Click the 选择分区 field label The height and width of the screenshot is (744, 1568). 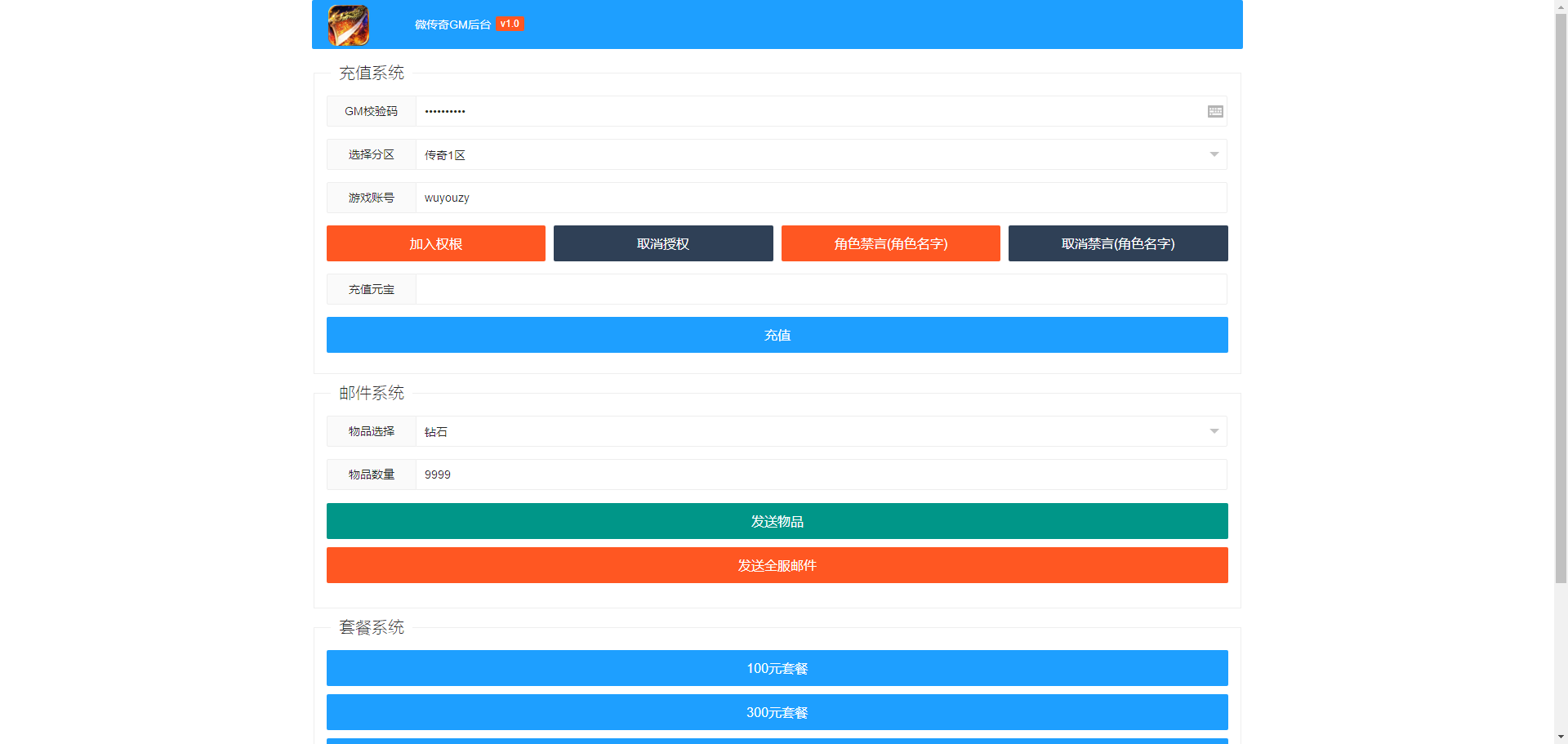[372, 154]
